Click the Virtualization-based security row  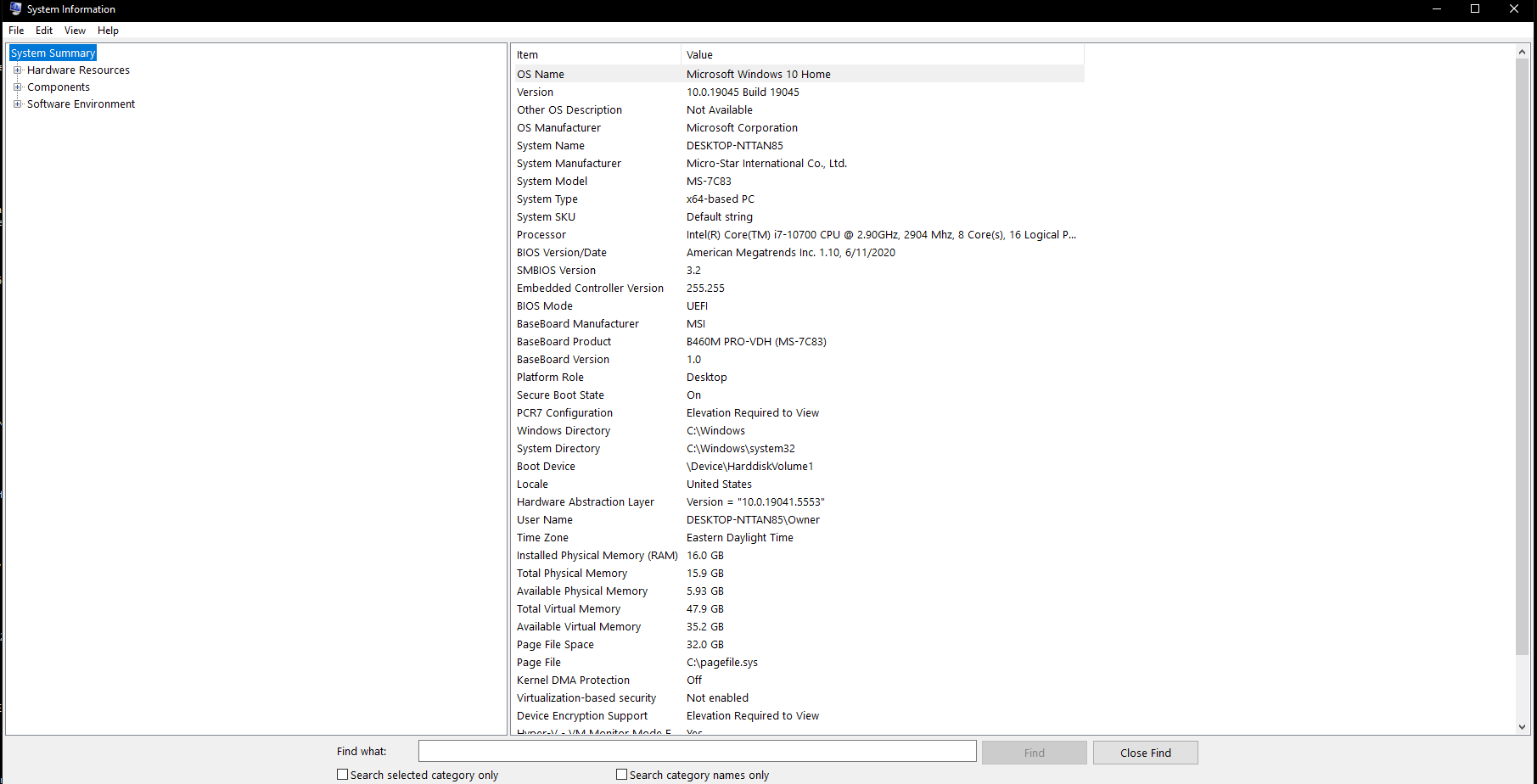799,697
